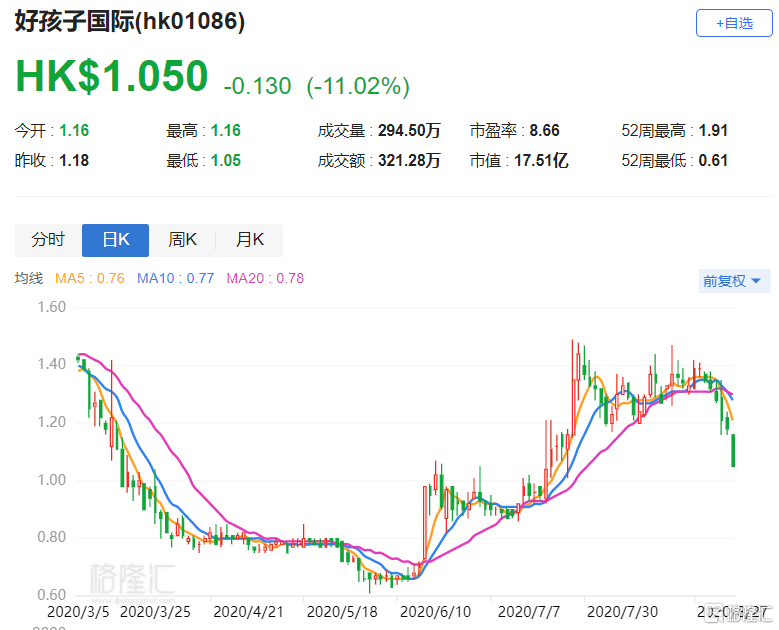Click the 市值 value 17.51亿
The image size is (779, 630).
pos(541,160)
